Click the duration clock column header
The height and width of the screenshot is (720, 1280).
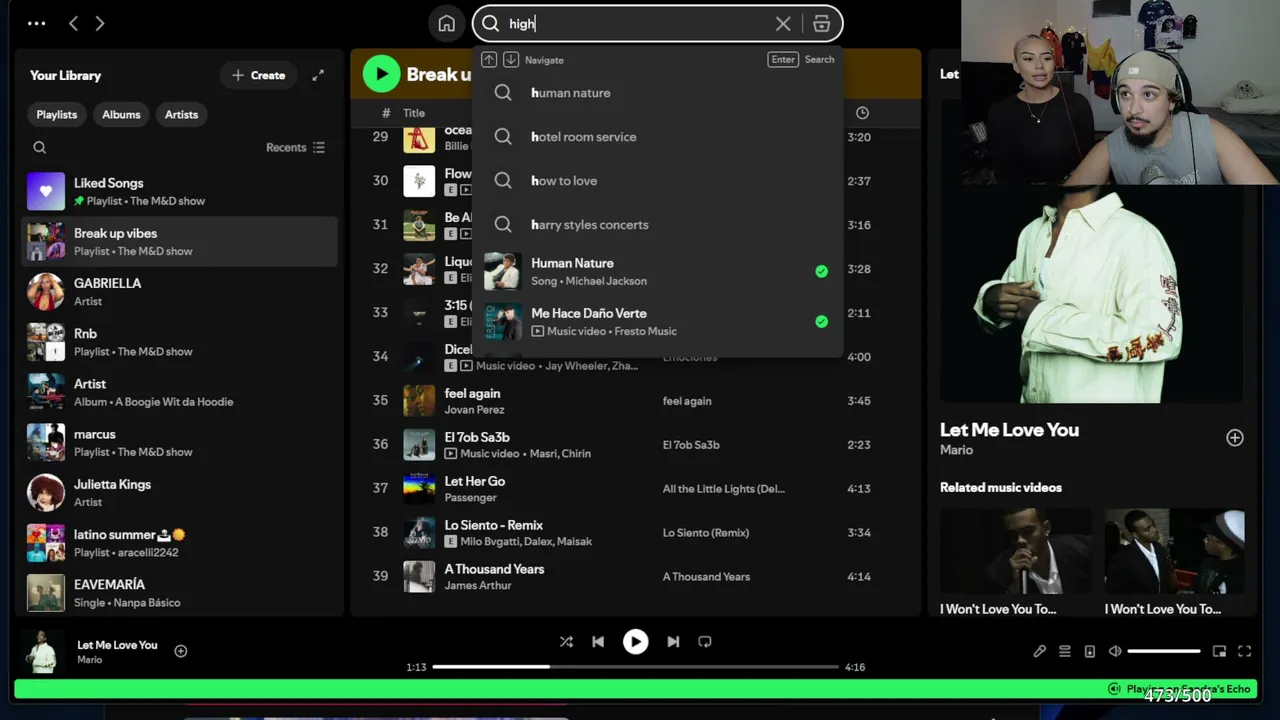coord(862,113)
